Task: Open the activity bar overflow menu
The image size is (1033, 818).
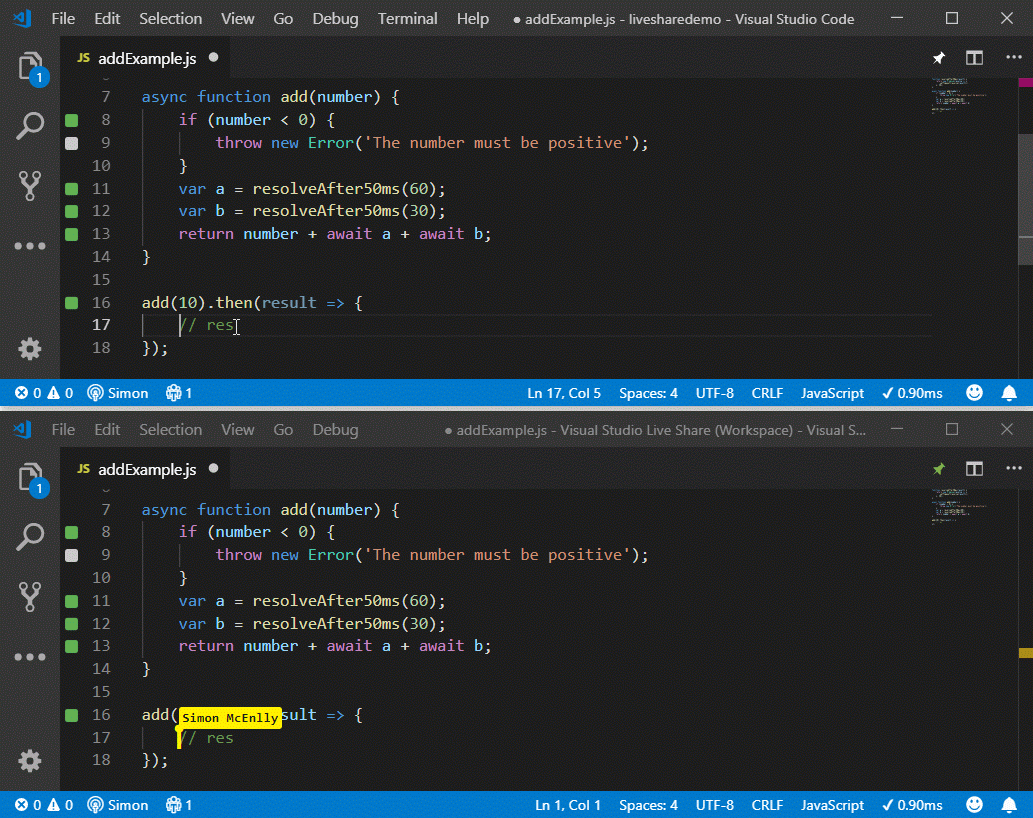Action: point(29,246)
